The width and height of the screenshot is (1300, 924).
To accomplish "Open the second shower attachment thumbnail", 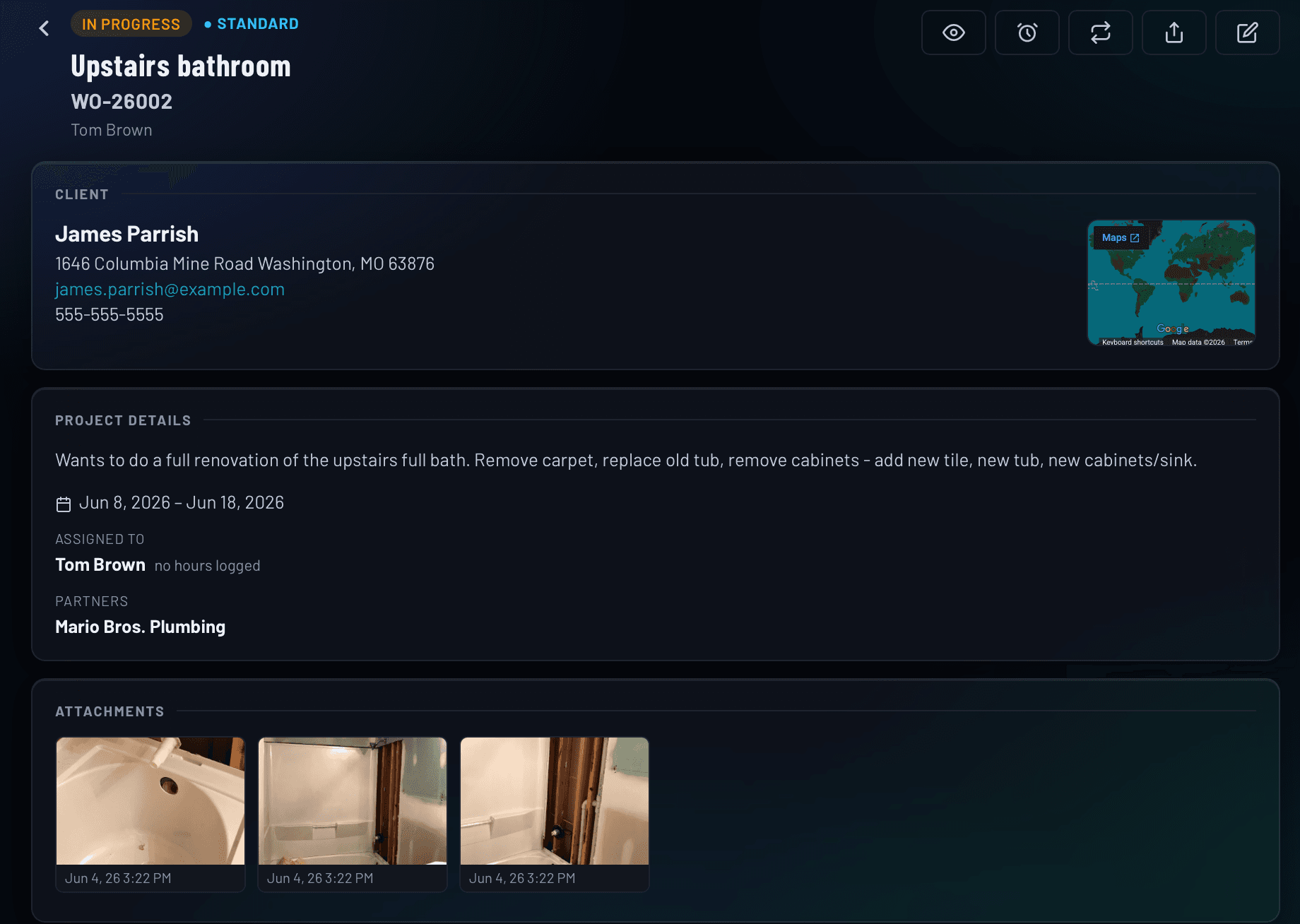I will (353, 801).
